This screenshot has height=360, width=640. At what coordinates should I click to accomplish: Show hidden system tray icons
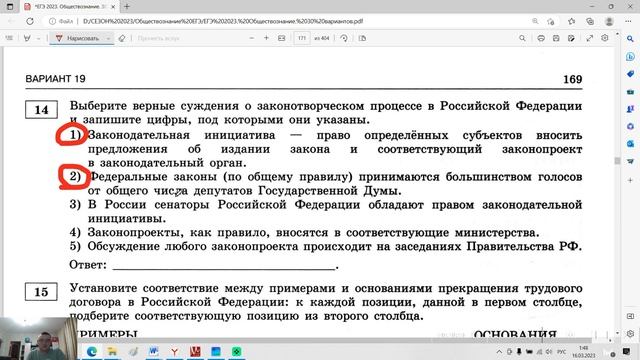point(499,352)
